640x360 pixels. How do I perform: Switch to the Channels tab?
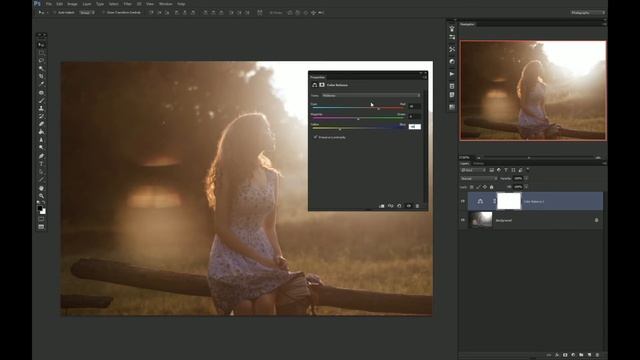click(x=479, y=164)
